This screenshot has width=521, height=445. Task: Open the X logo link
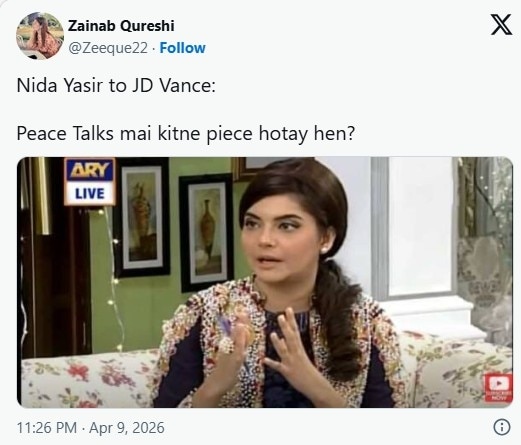(x=501, y=25)
